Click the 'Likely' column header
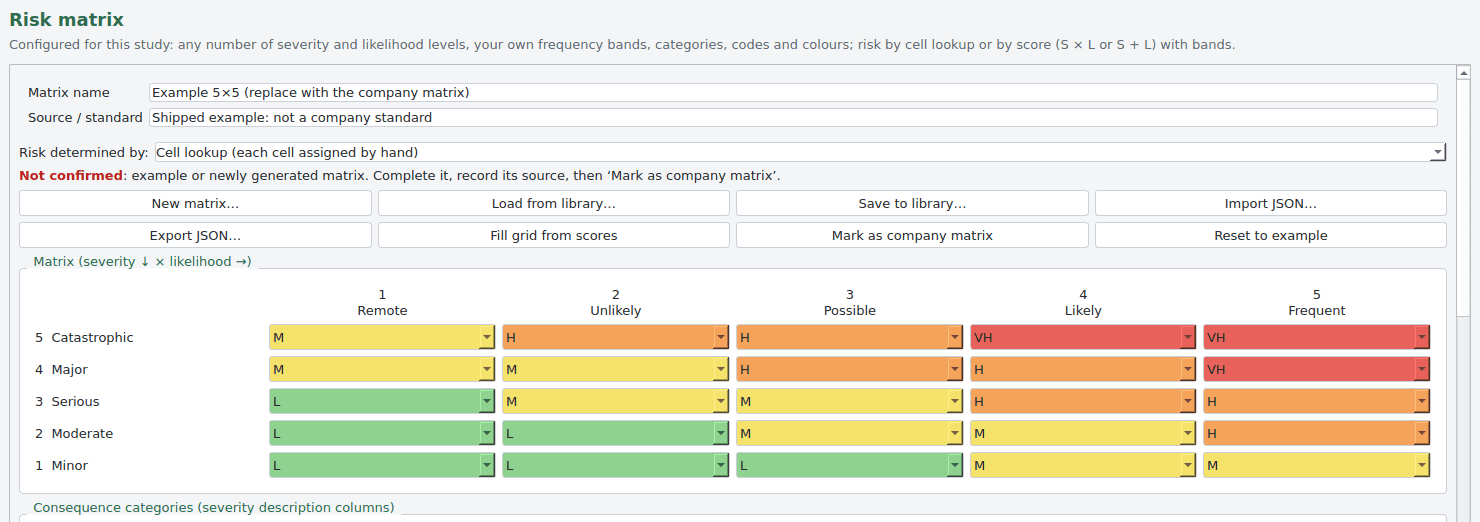The width and height of the screenshot is (1480, 522). 1083,311
